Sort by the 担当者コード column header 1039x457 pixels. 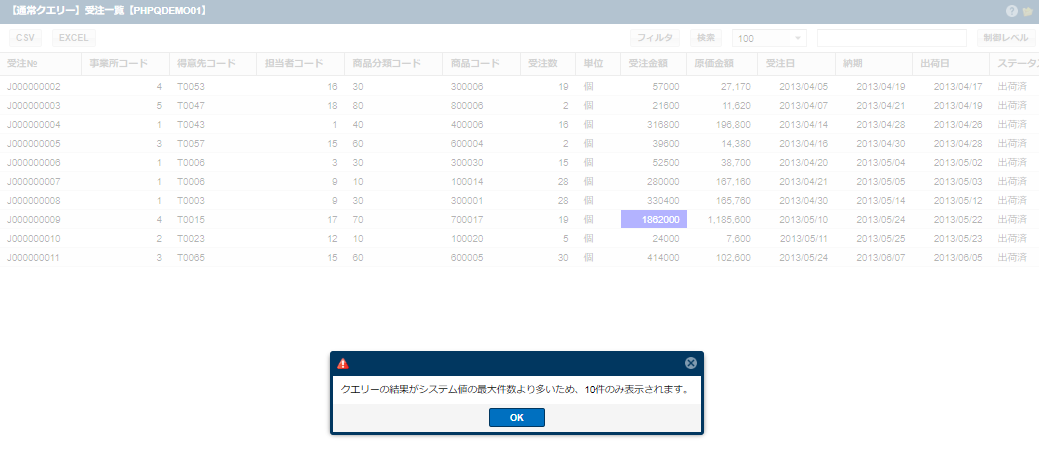tap(300, 64)
